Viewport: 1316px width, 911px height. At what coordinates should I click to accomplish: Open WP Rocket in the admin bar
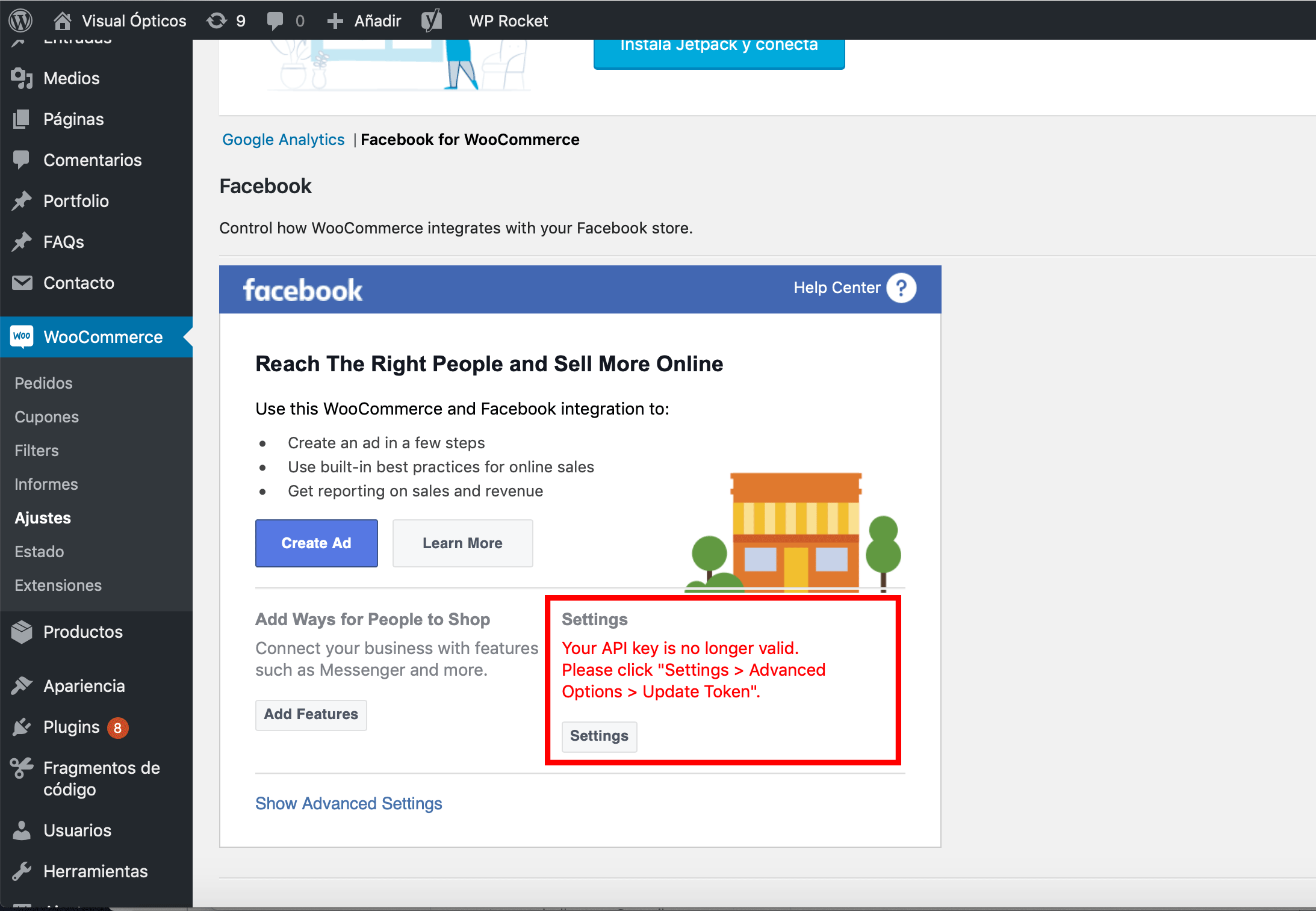click(509, 21)
